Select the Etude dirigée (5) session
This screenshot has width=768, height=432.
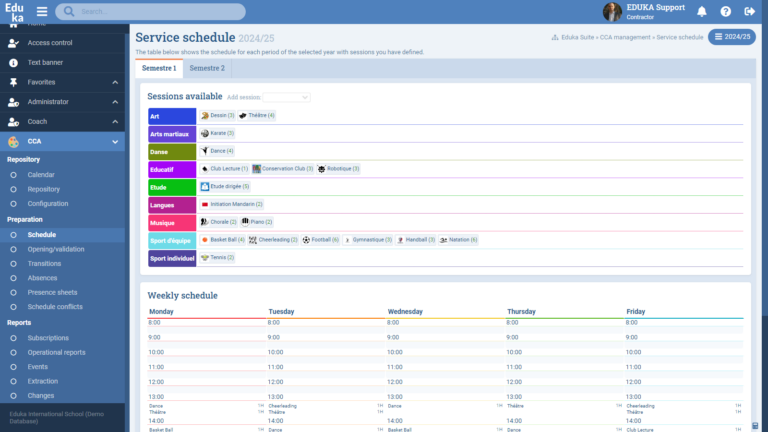tap(225, 186)
